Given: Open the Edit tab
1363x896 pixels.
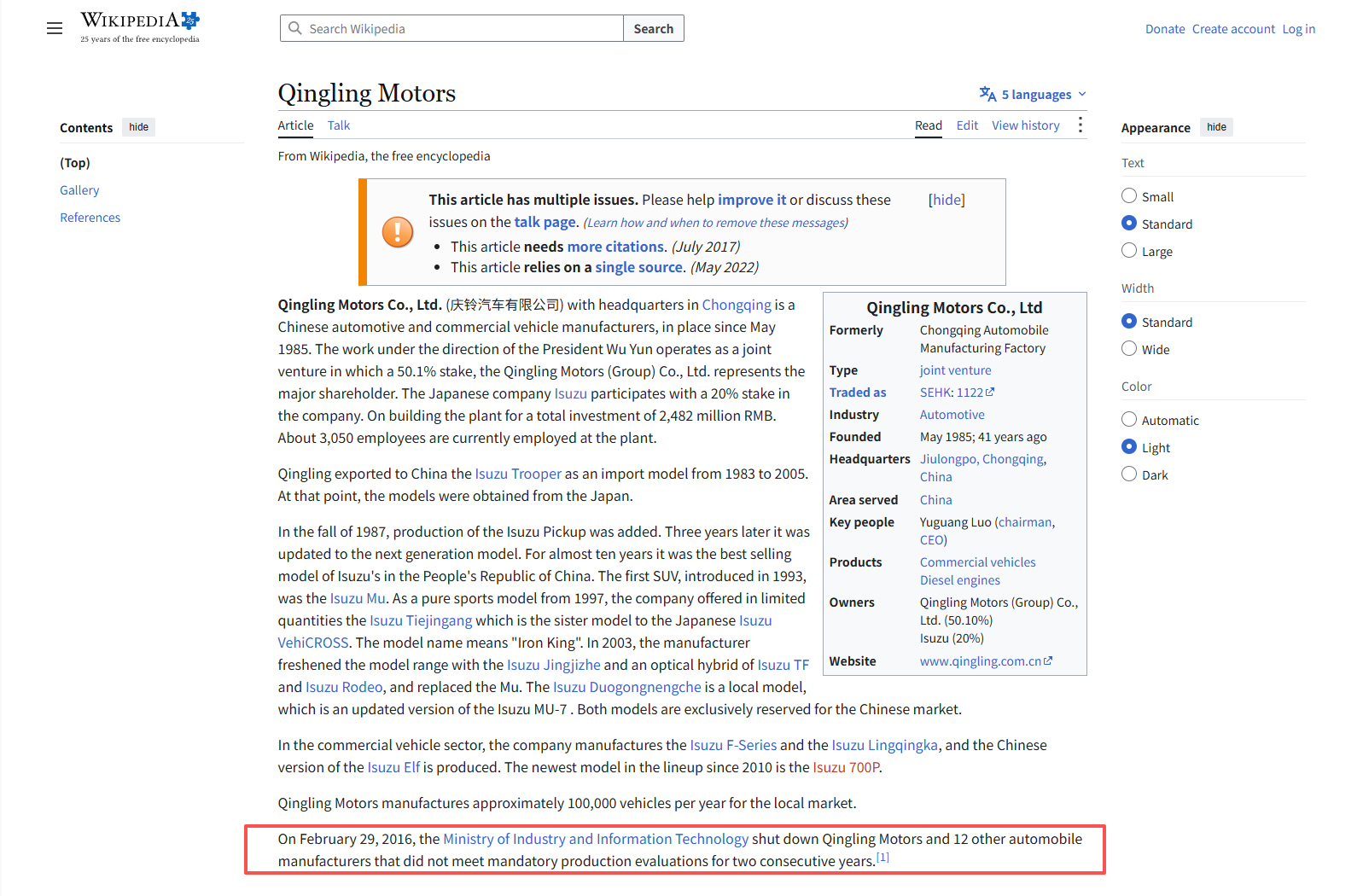Looking at the screenshot, I should [x=967, y=125].
